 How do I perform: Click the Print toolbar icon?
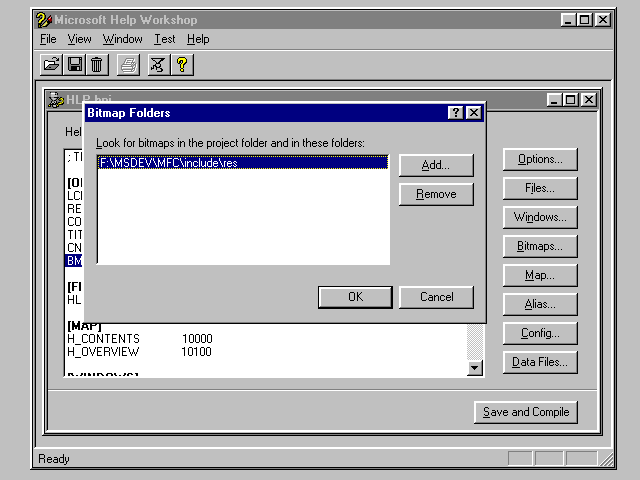128,65
